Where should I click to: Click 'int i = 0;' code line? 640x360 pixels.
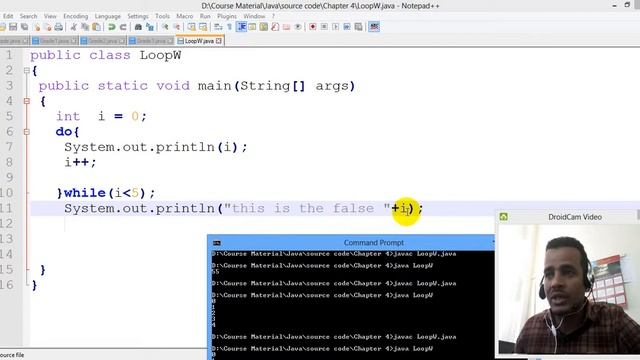coord(101,116)
